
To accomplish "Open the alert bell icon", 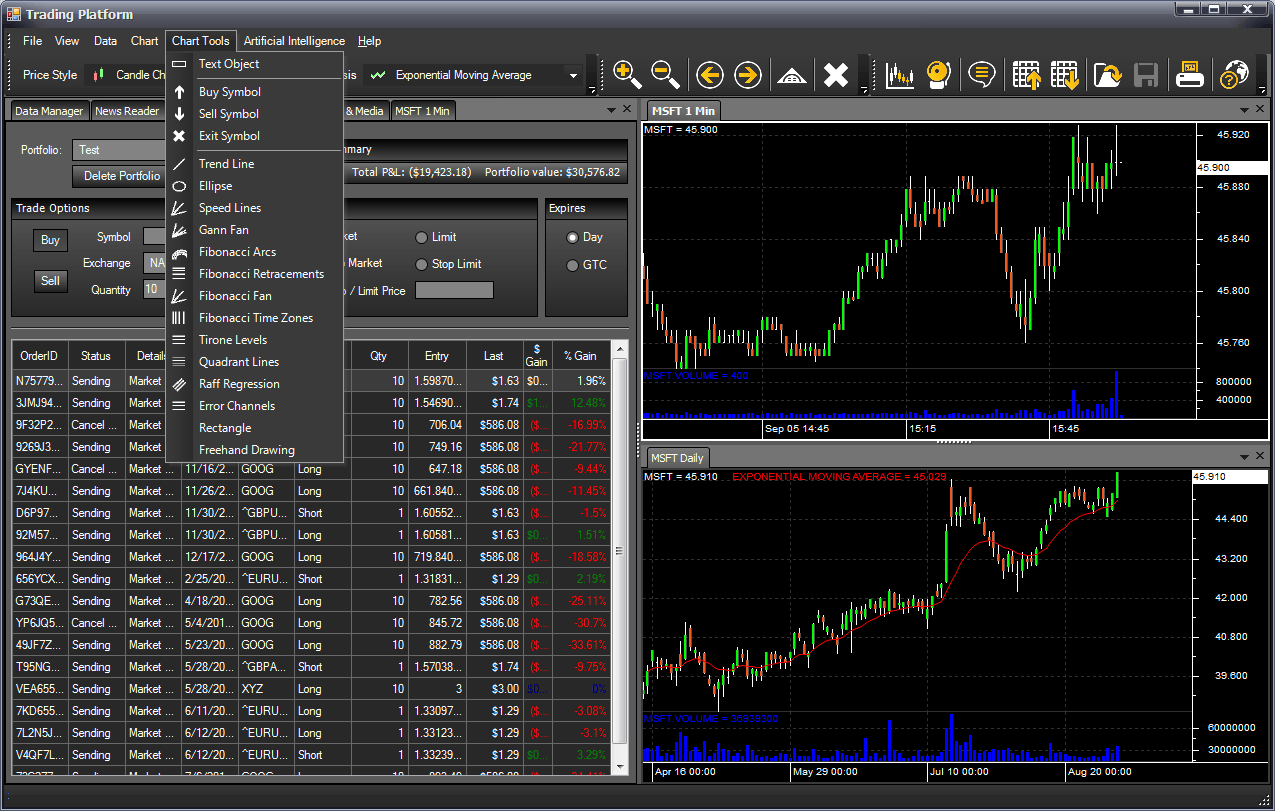I will [x=937, y=75].
